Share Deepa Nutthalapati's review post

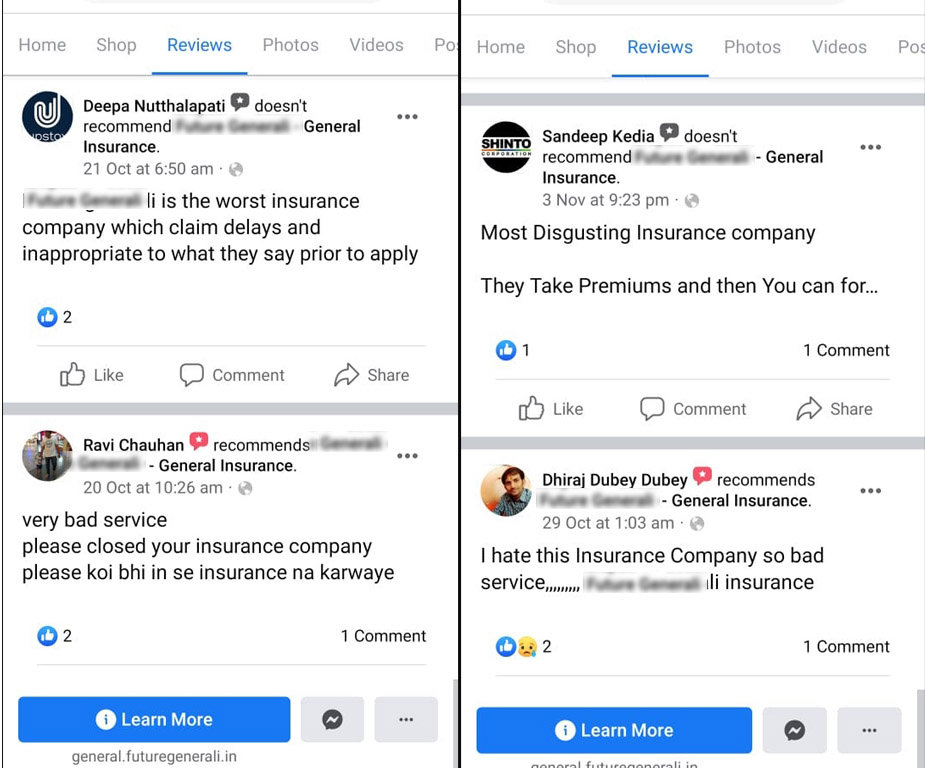click(x=371, y=375)
